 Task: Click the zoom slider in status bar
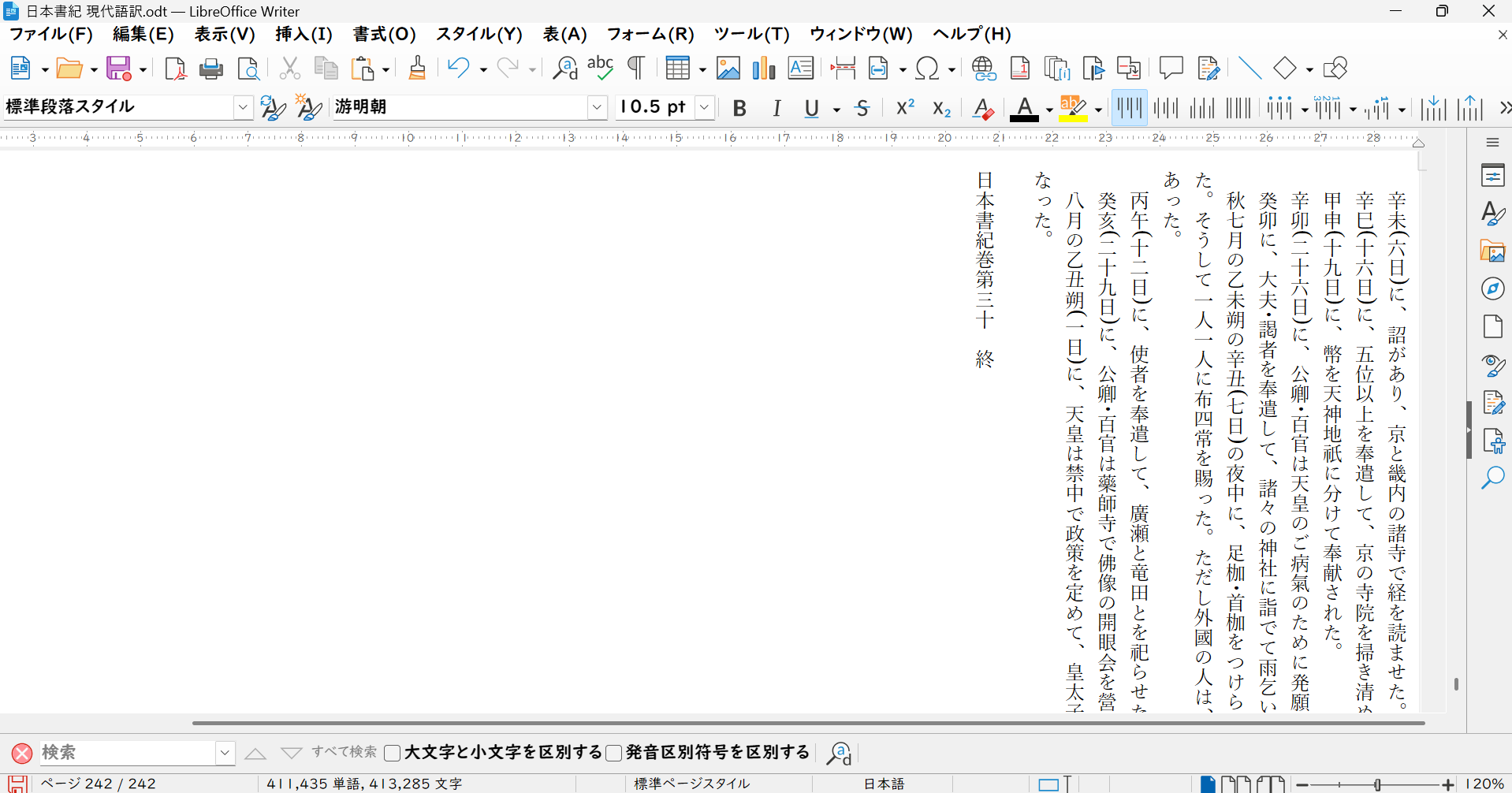(x=1376, y=784)
